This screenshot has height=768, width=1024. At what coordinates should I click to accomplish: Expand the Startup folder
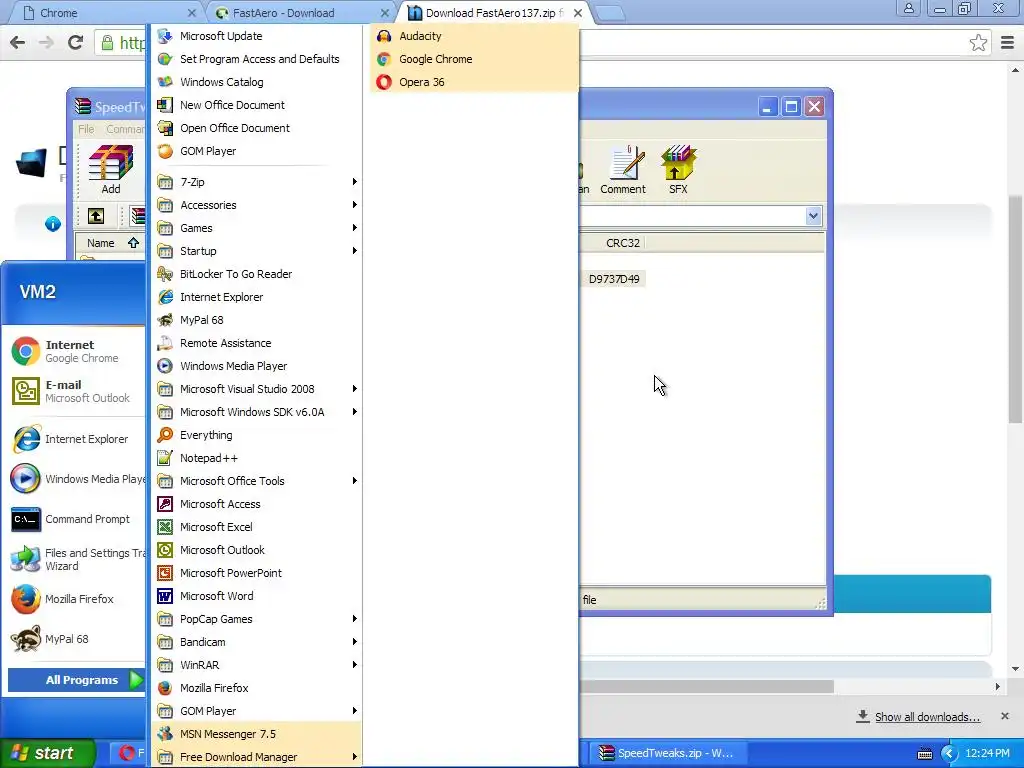click(x=257, y=251)
